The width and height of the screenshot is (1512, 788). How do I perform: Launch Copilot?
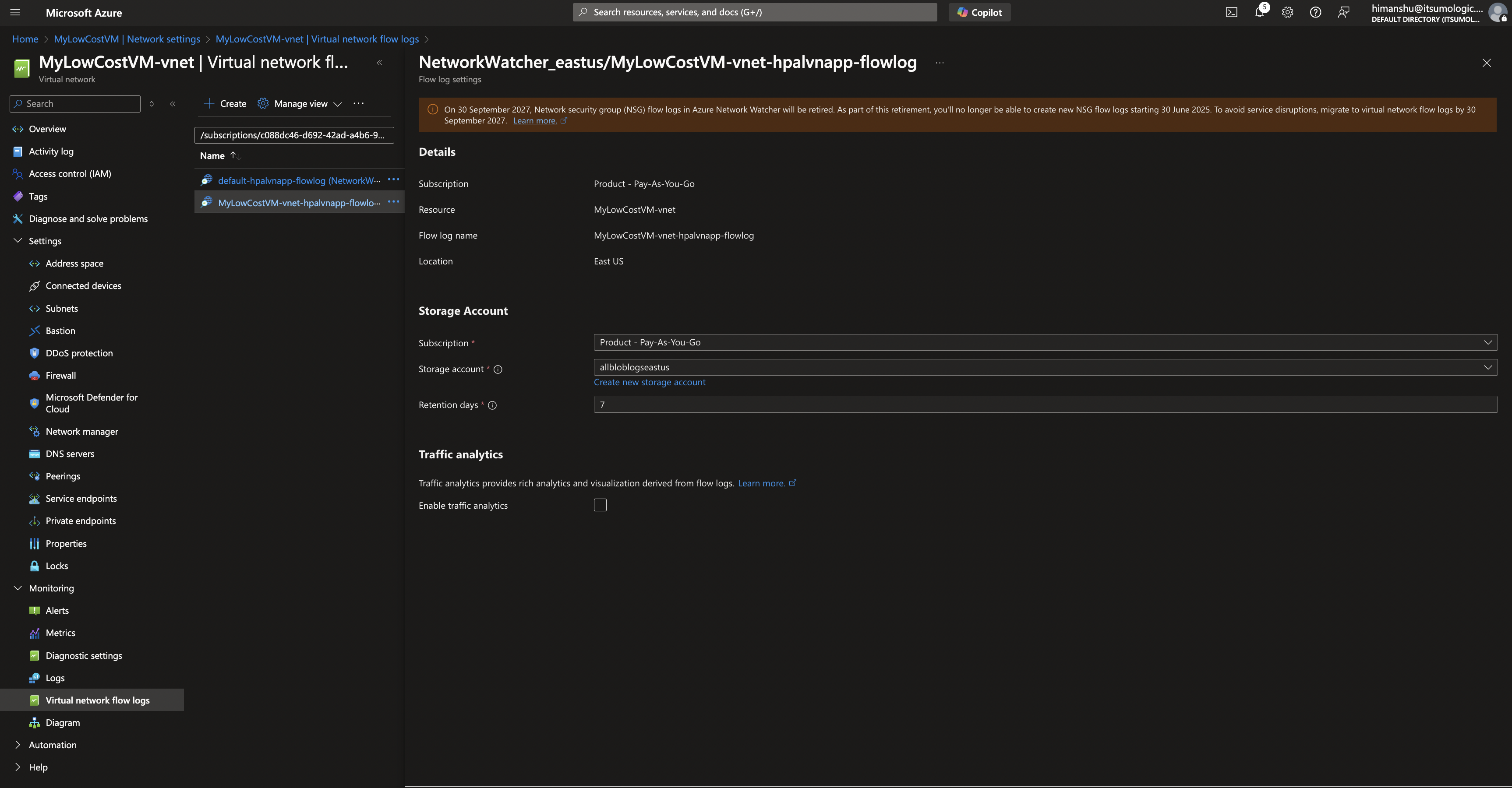coord(979,12)
